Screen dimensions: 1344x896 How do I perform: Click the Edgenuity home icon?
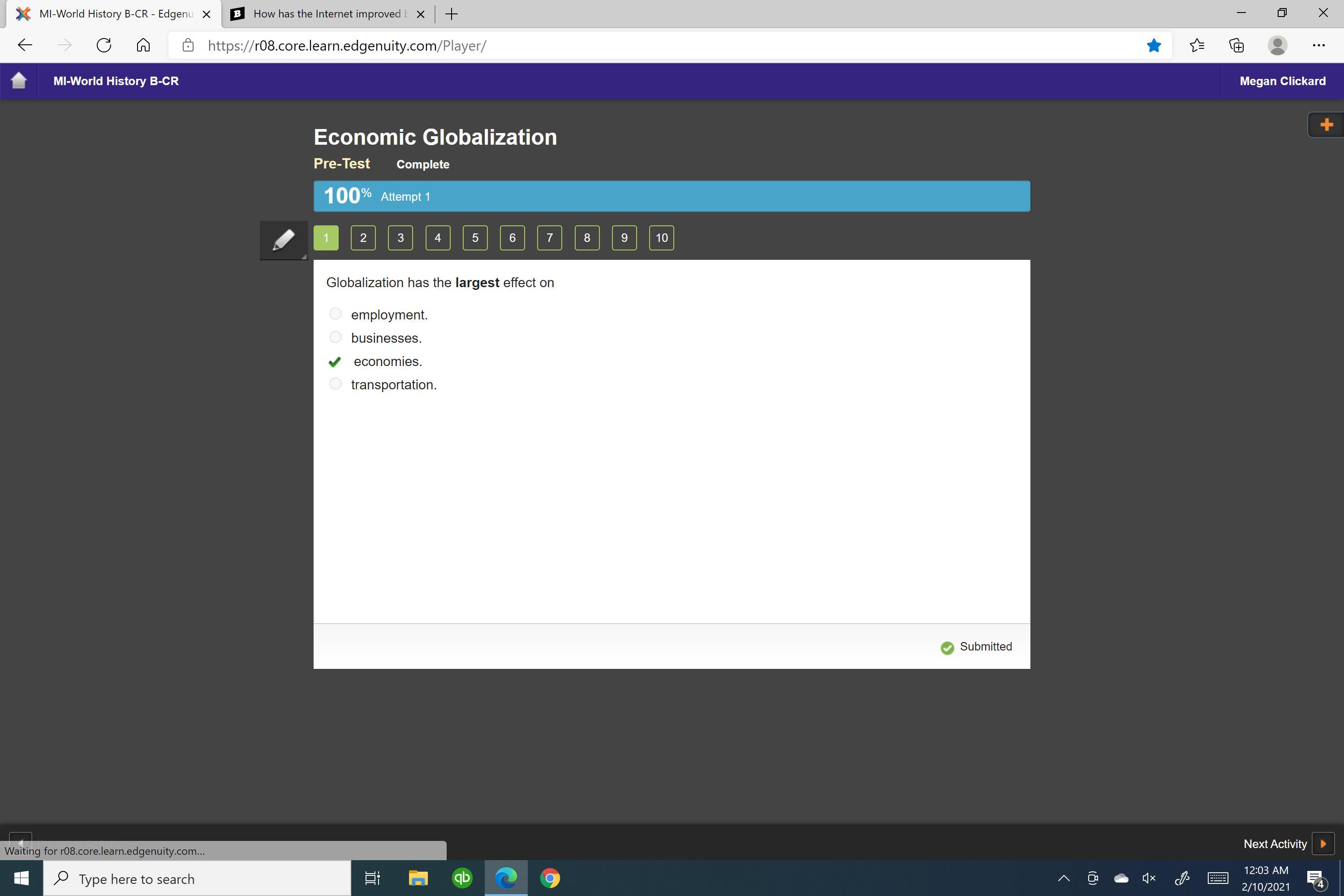(x=19, y=81)
